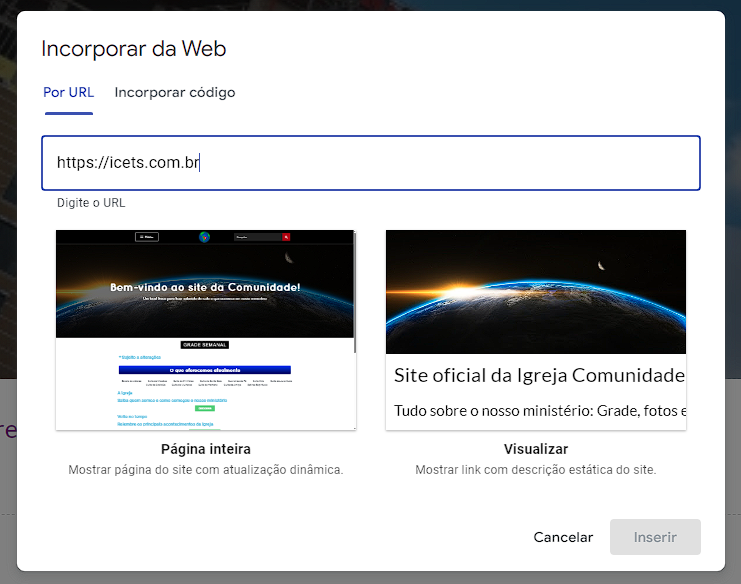Click the blue 'O que oferecemos' banner
Image resolution: width=741 pixels, height=584 pixels.
(x=205, y=369)
